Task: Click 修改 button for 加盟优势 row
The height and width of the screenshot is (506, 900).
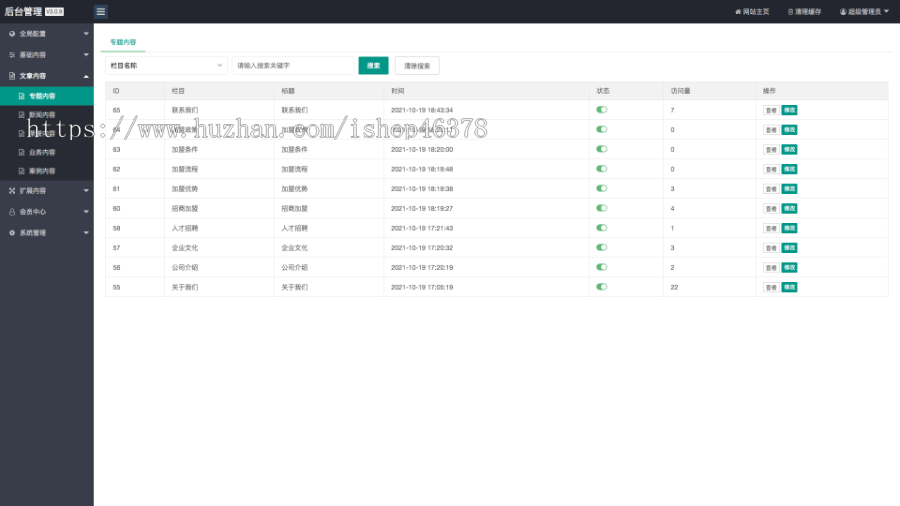Action: (790, 189)
